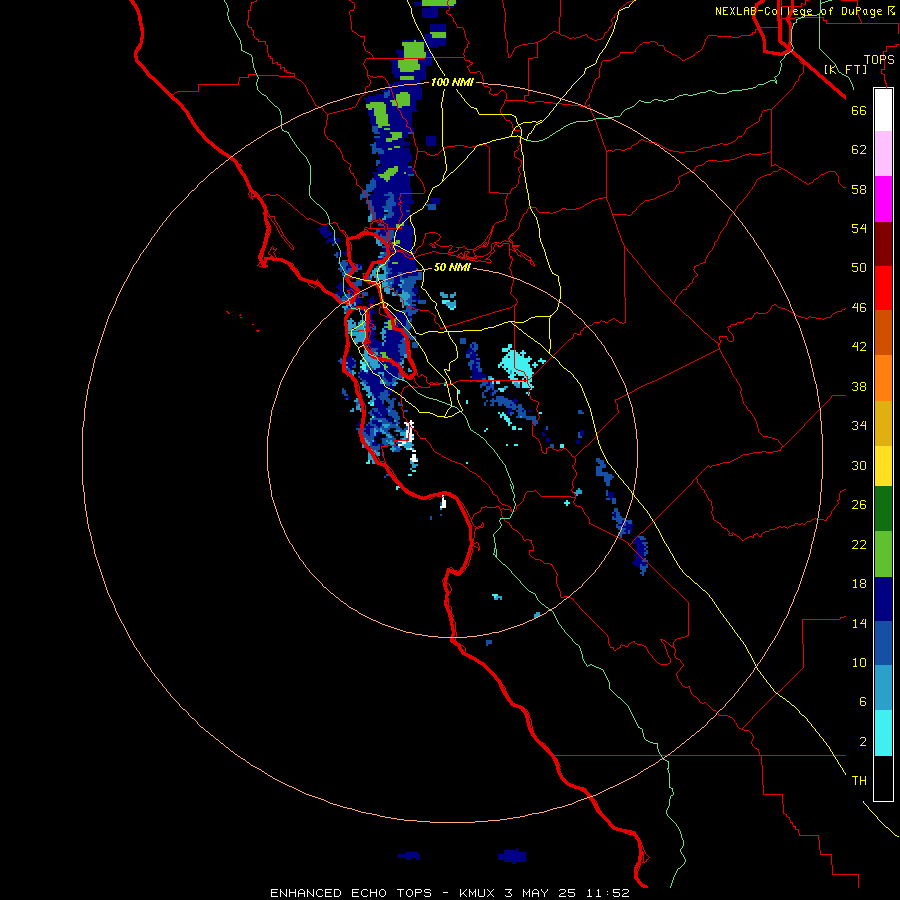
Task: Click the 50 NMI range ring label
Action: (452, 267)
